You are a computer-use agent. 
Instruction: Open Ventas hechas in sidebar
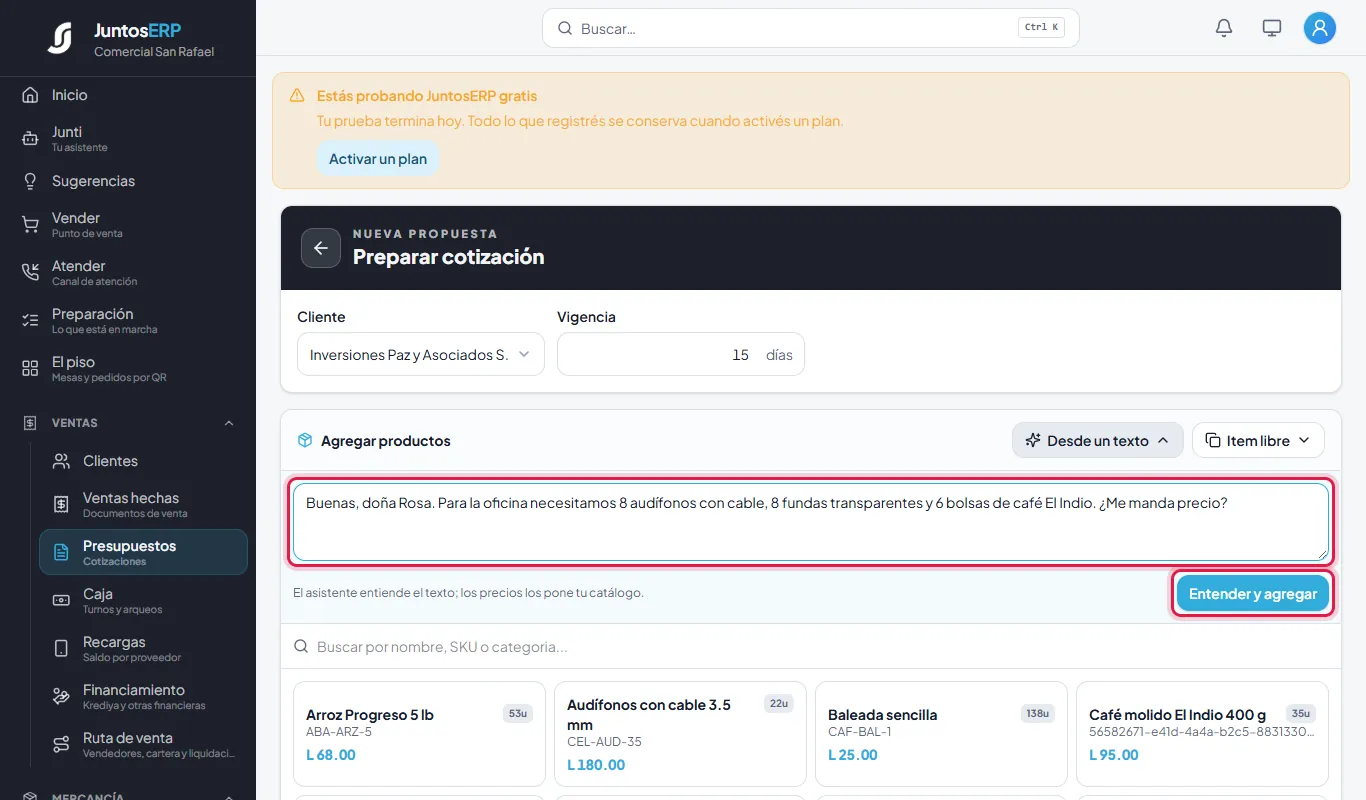[x=143, y=504]
